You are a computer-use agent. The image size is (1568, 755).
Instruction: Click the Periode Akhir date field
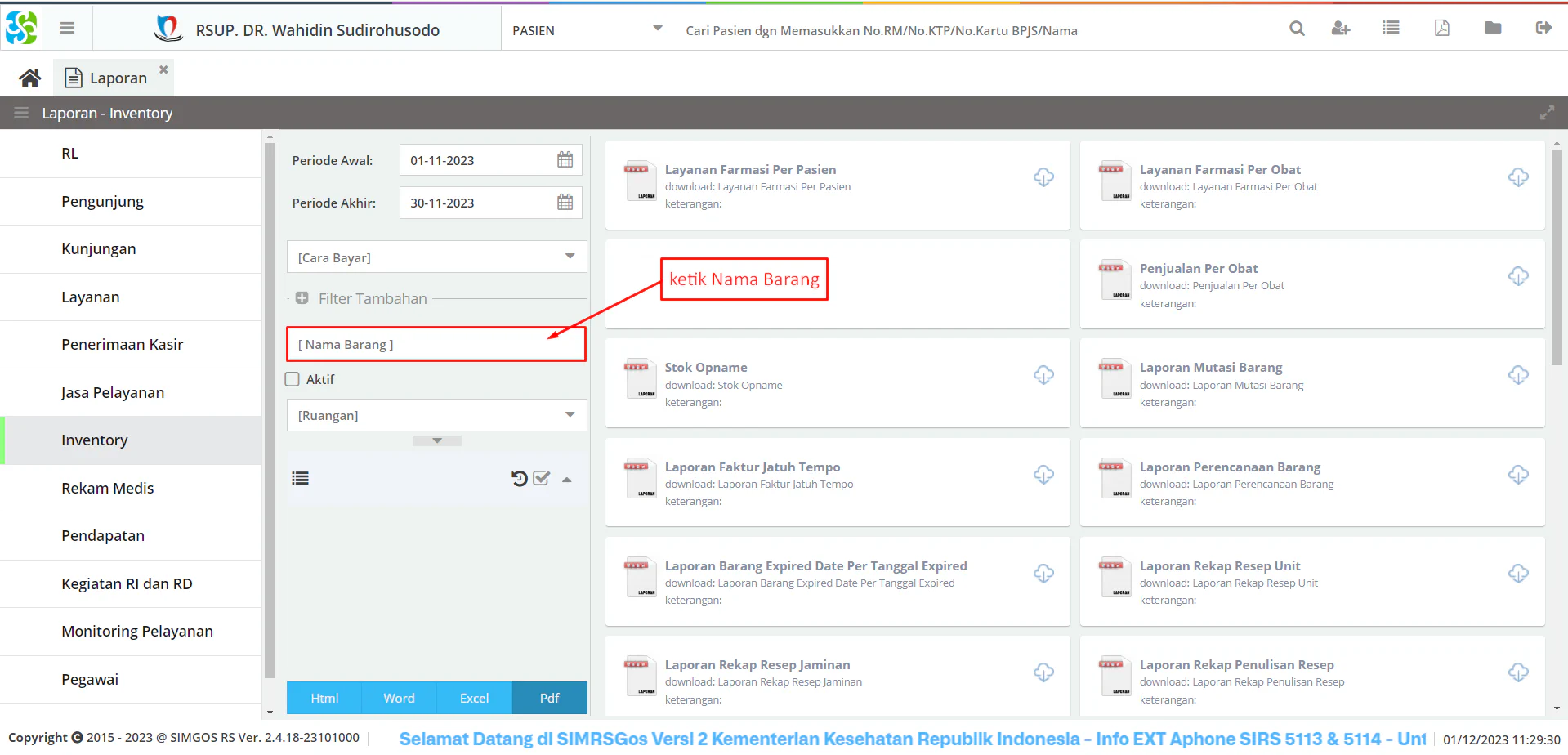coord(490,203)
